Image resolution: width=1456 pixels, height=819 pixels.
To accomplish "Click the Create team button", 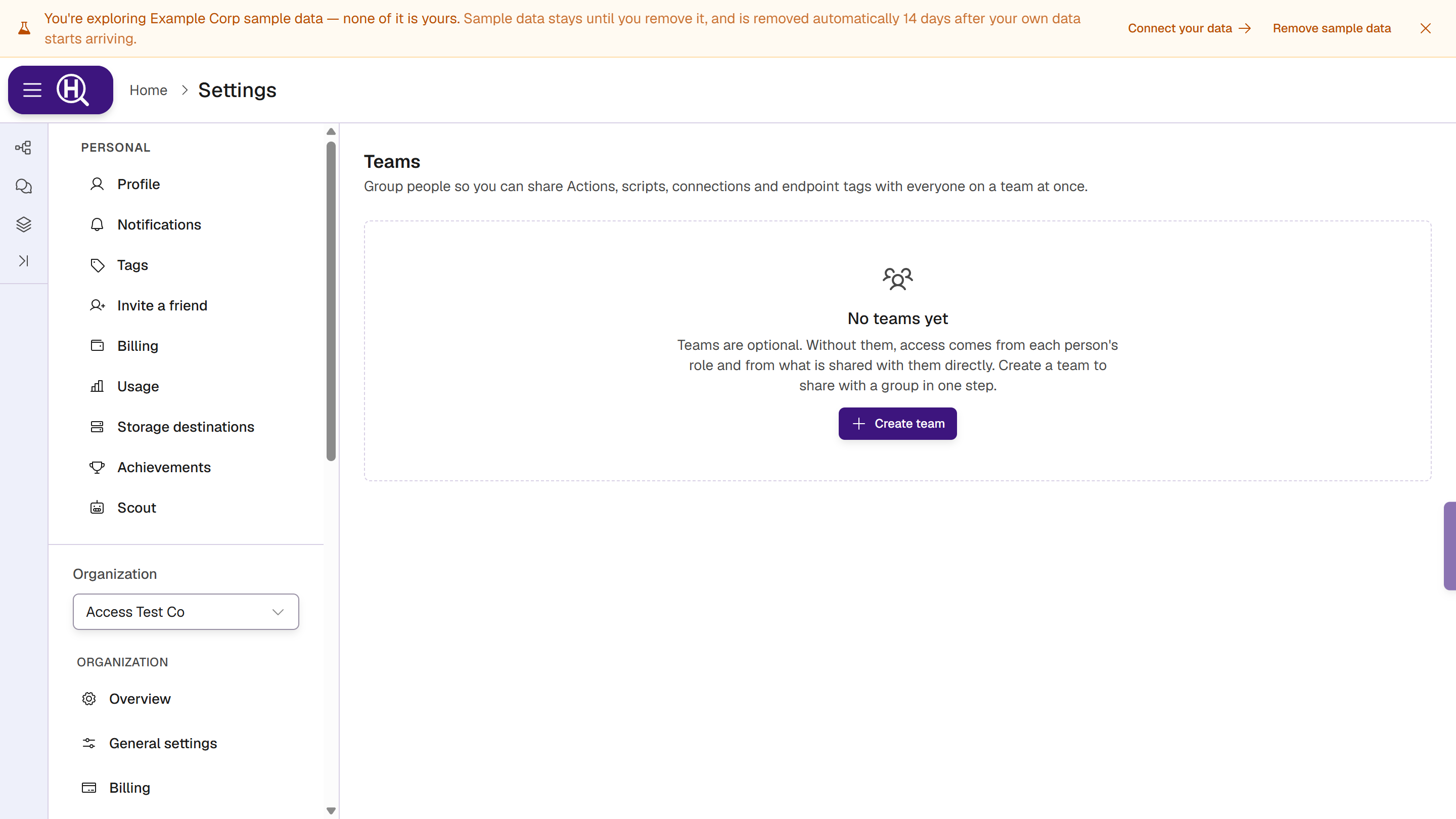I will click(897, 423).
